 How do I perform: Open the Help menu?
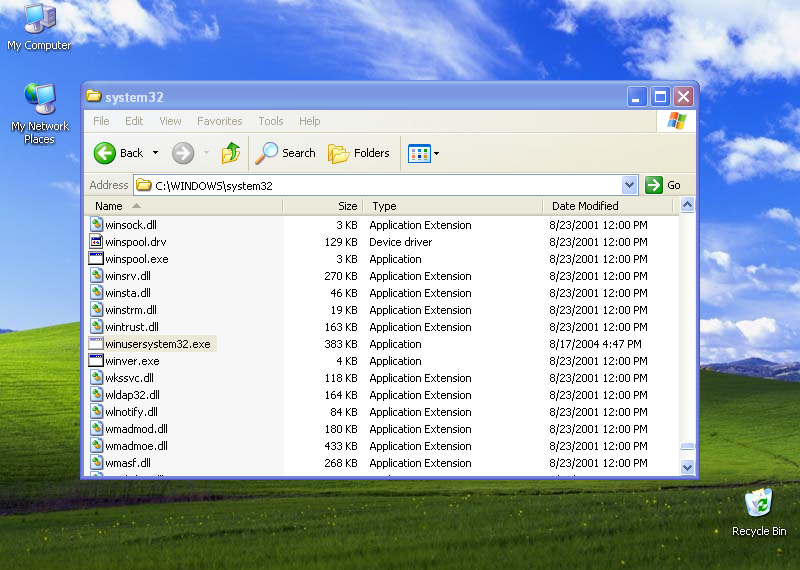coord(310,121)
